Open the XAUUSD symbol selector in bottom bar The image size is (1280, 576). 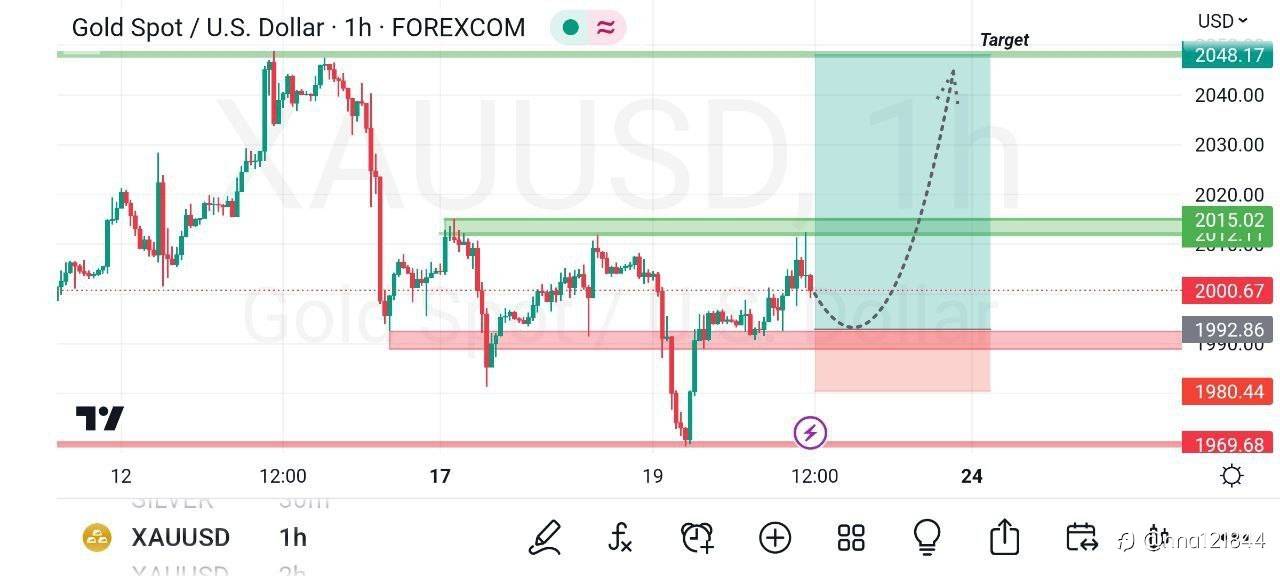click(x=180, y=538)
